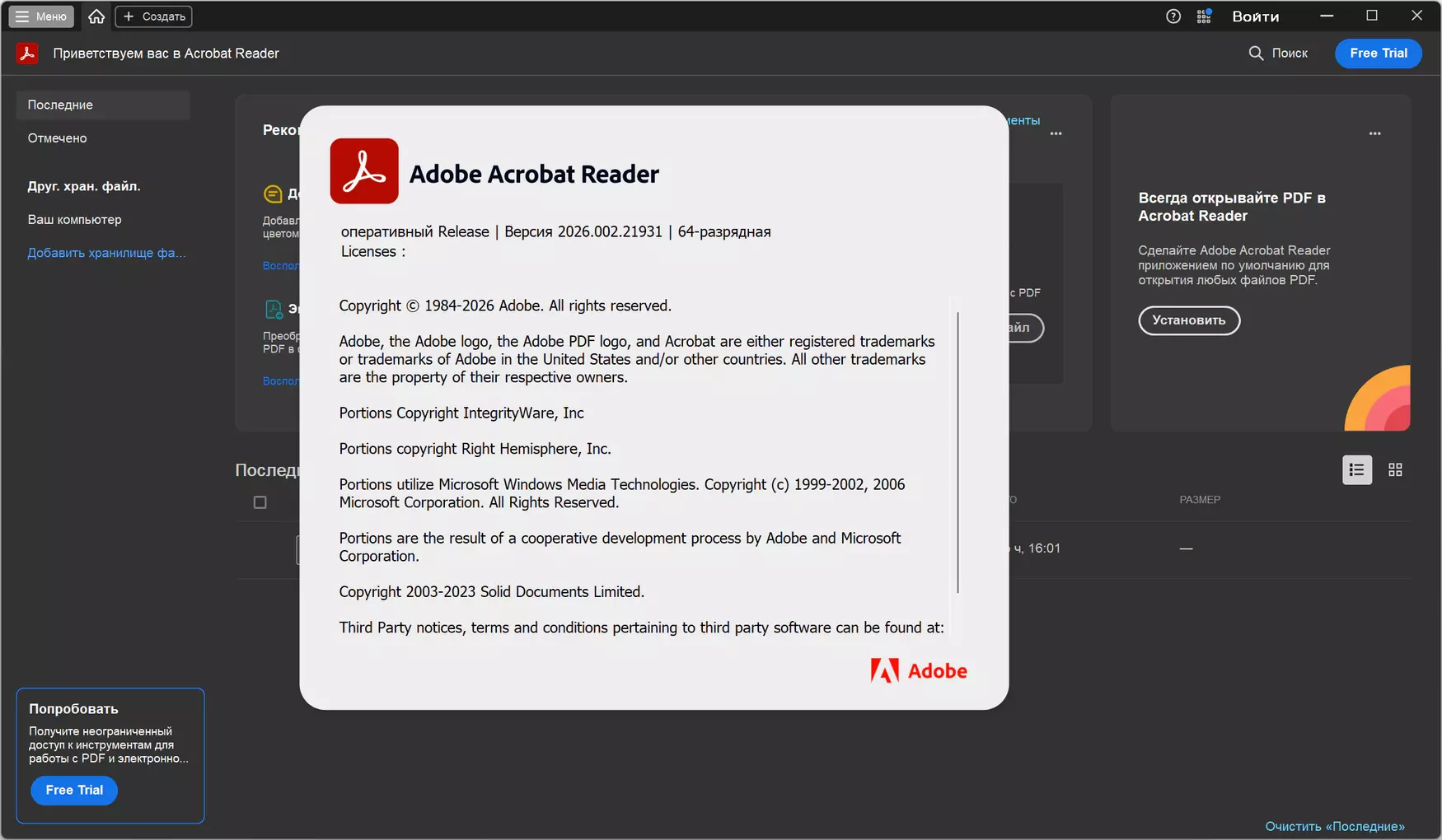The height and width of the screenshot is (840, 1442).
Task: Click the Free Trial button in header
Action: (x=1379, y=54)
